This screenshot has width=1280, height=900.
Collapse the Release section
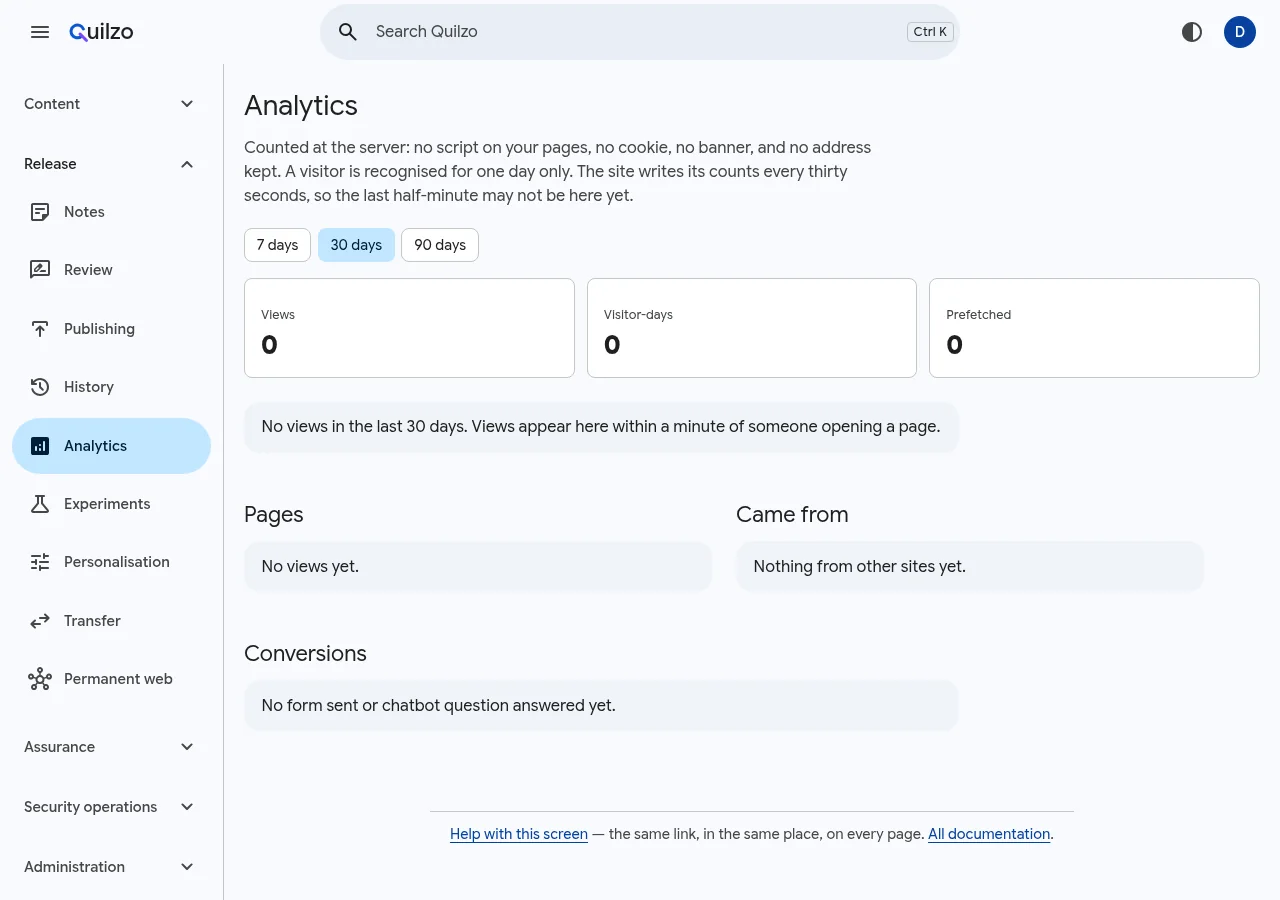pos(111,164)
